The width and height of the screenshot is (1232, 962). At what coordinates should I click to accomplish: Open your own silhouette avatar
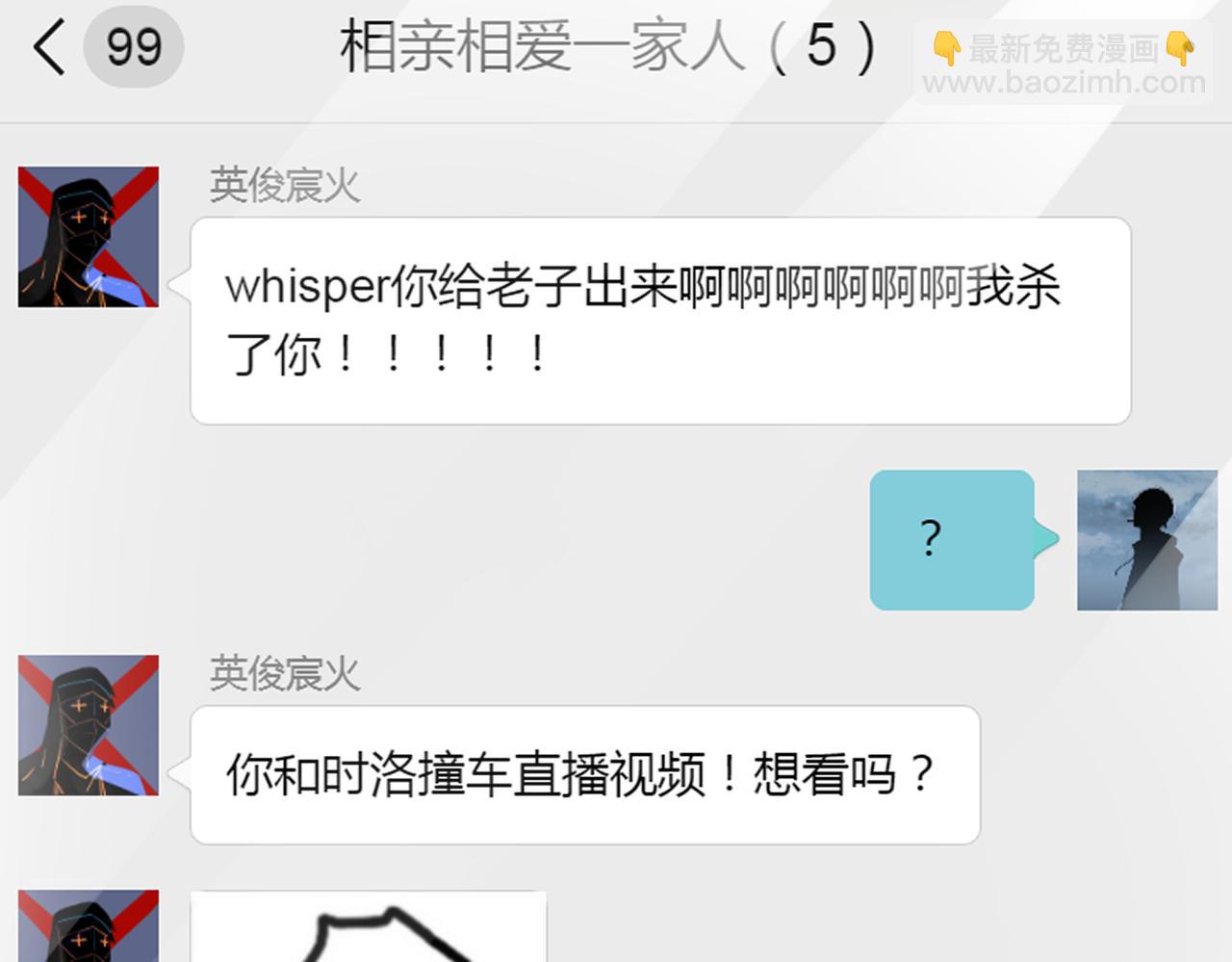pos(1147,540)
